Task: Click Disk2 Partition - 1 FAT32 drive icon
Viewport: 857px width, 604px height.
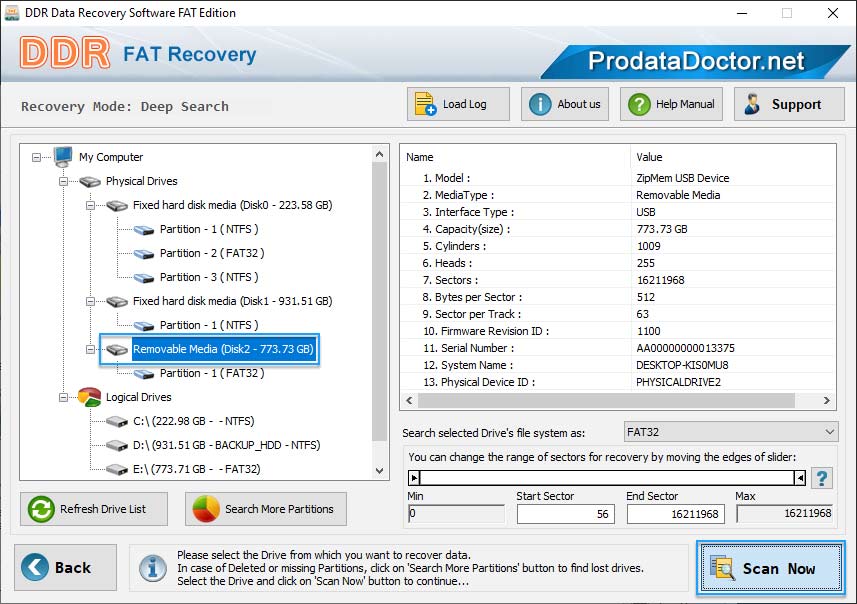Action: [144, 374]
